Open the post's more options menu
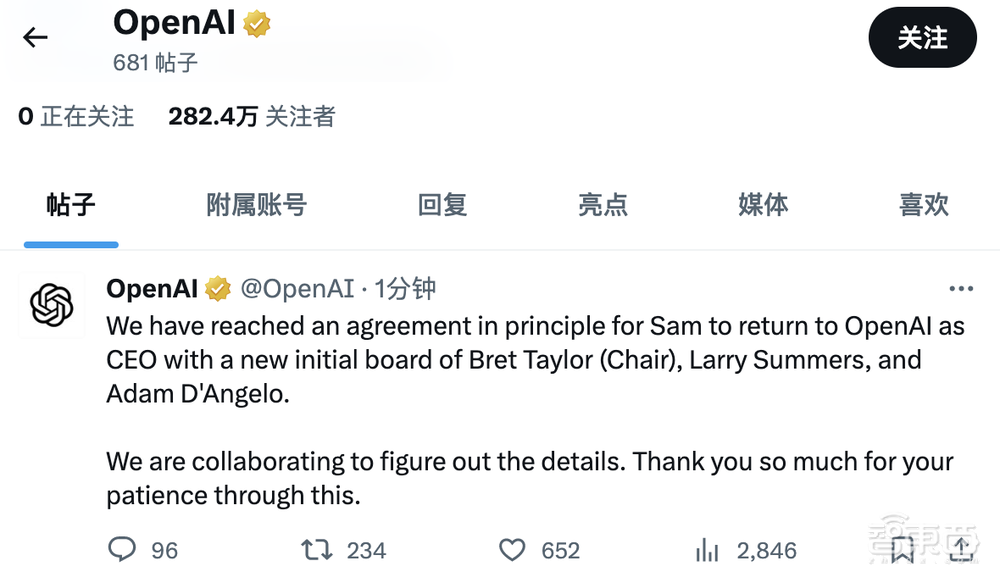 (x=960, y=288)
